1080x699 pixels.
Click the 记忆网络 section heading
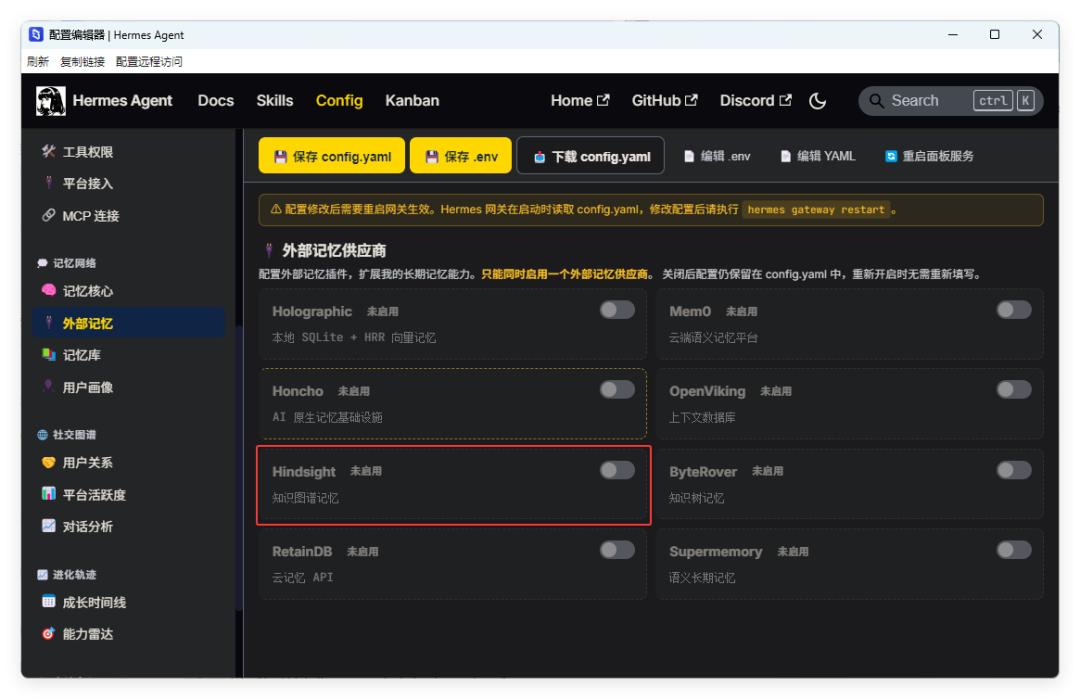click(67, 263)
